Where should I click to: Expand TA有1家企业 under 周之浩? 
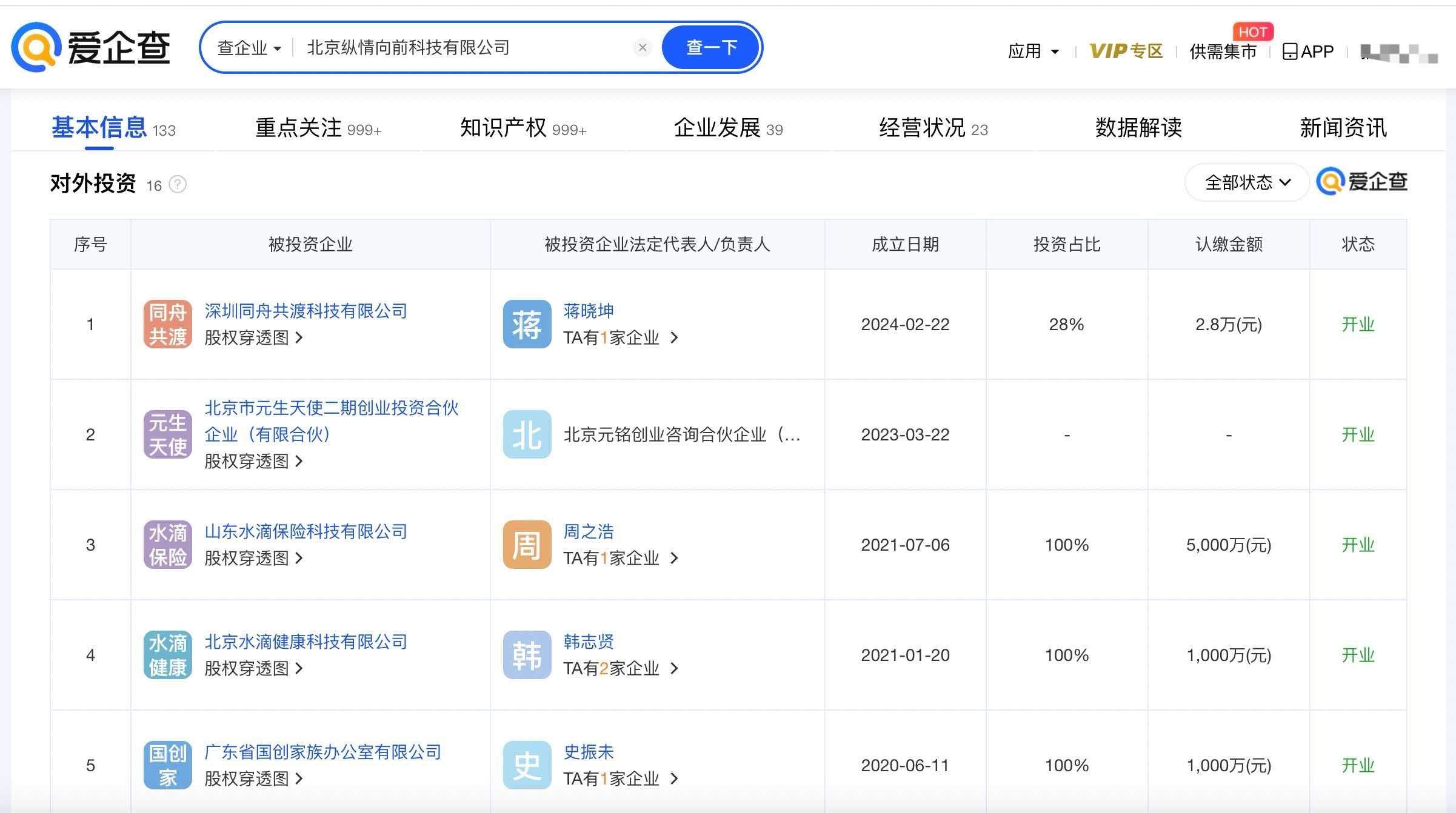pyautogui.click(x=621, y=558)
